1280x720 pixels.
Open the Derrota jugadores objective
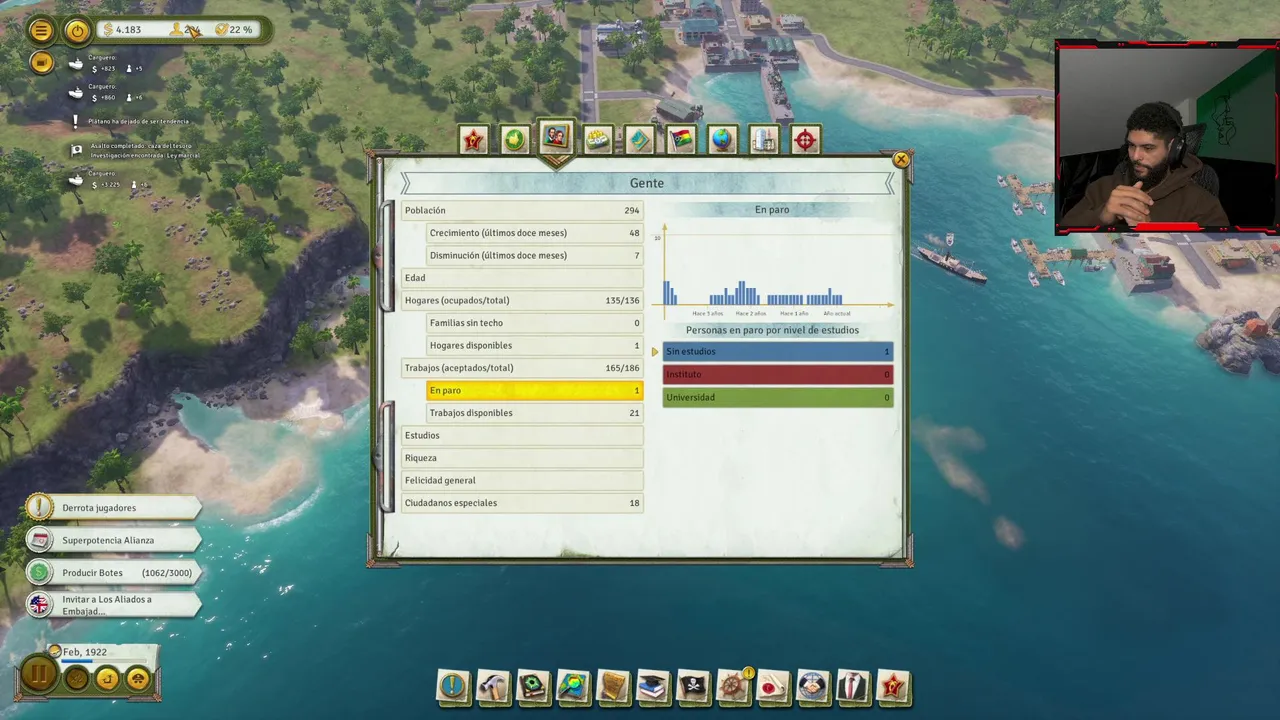(112, 508)
